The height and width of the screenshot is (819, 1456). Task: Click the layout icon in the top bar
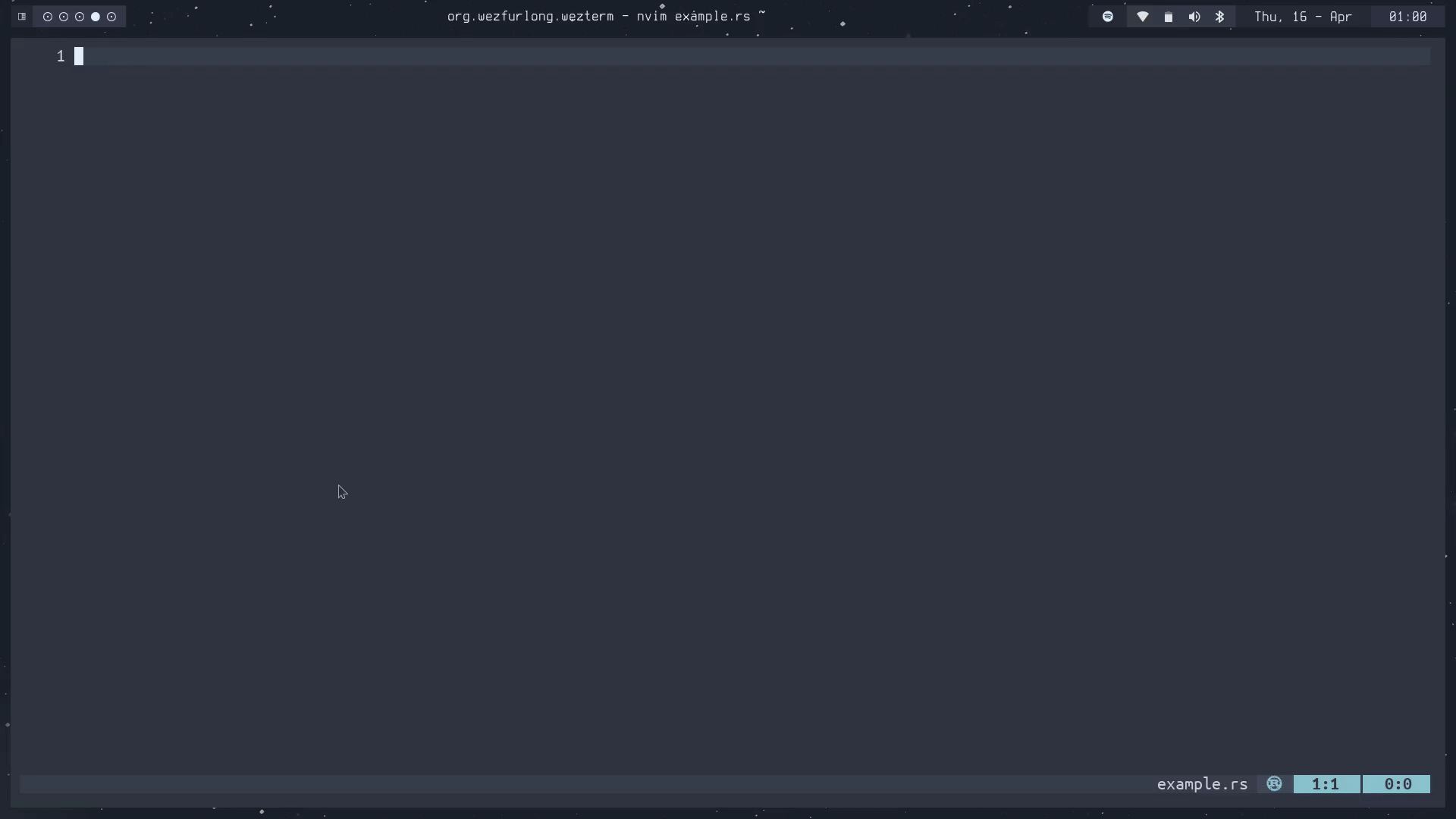pyautogui.click(x=22, y=17)
